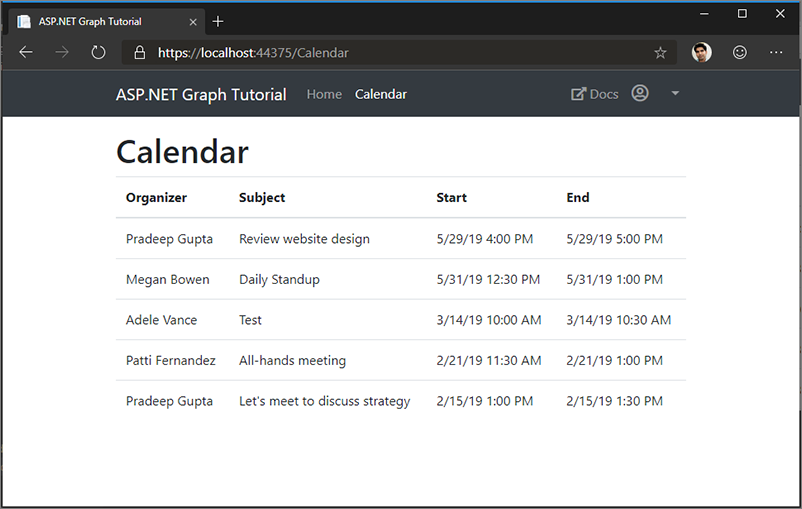This screenshot has width=802, height=509.
Task: Focus the address bar URL field
Action: click(399, 53)
